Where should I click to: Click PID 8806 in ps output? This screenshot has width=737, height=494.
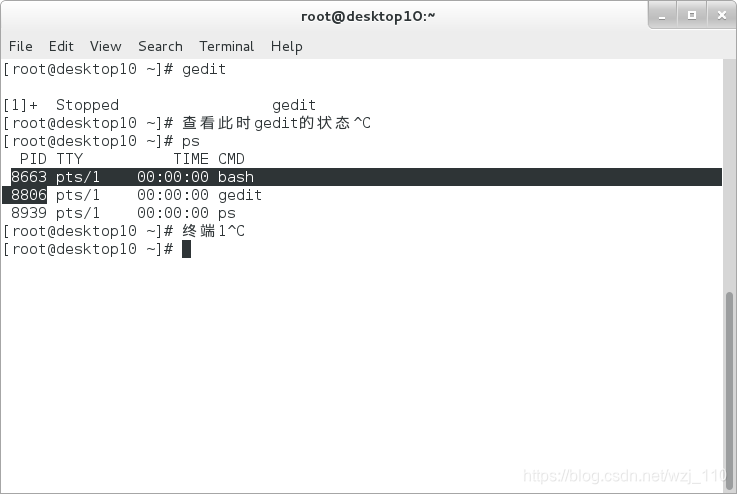click(29, 195)
